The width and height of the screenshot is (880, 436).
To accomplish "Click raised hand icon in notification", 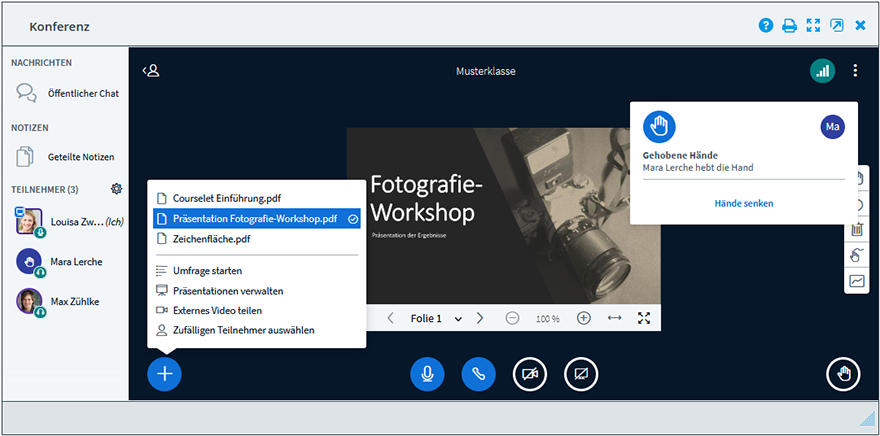I will [x=659, y=126].
